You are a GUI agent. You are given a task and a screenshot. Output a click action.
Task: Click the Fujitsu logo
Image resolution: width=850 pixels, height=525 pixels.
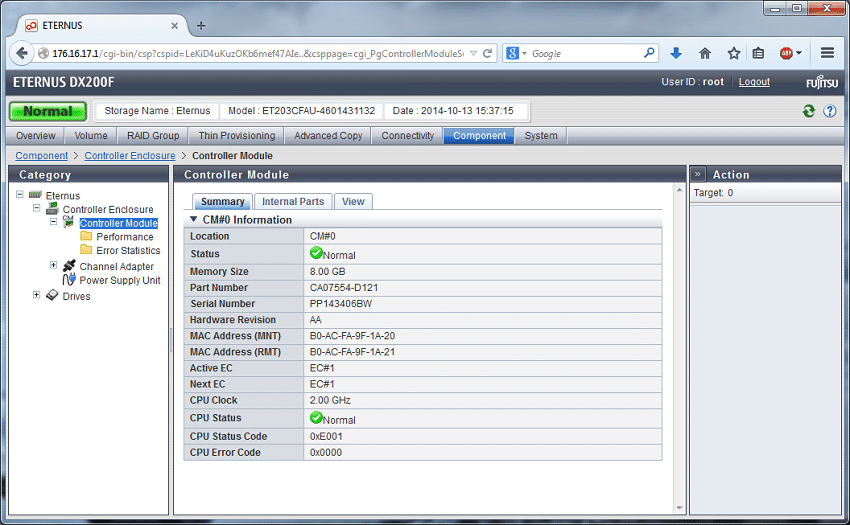pyautogui.click(x=822, y=82)
